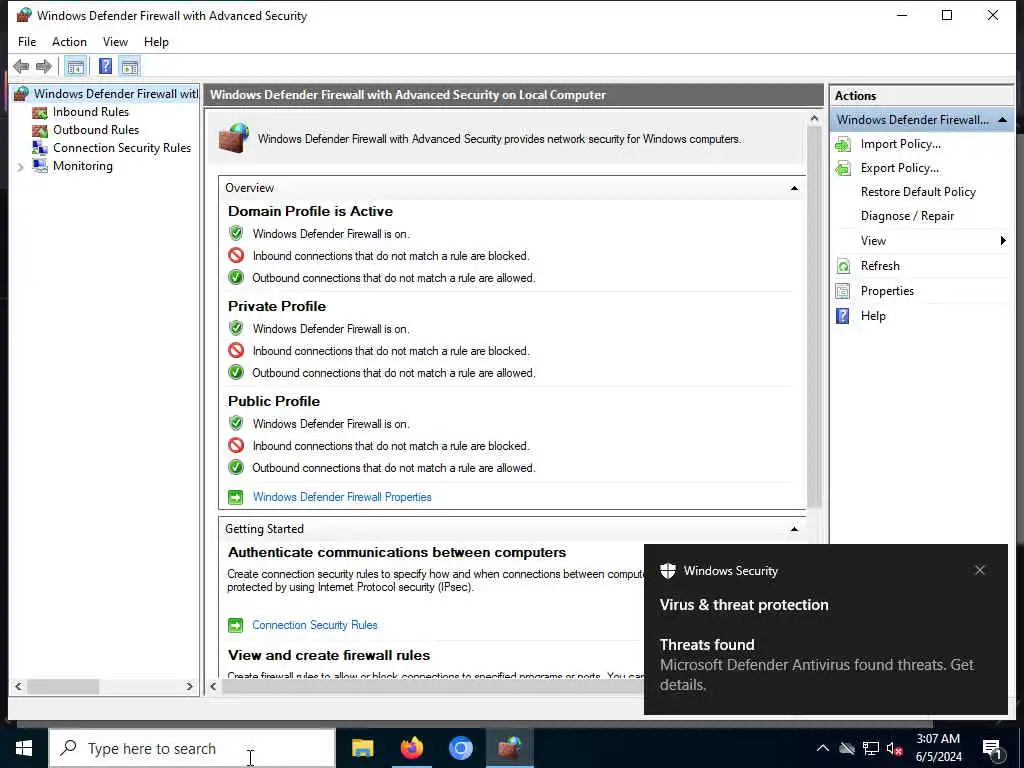Collapse the Windows Defender Firewall actions group

click(1002, 120)
